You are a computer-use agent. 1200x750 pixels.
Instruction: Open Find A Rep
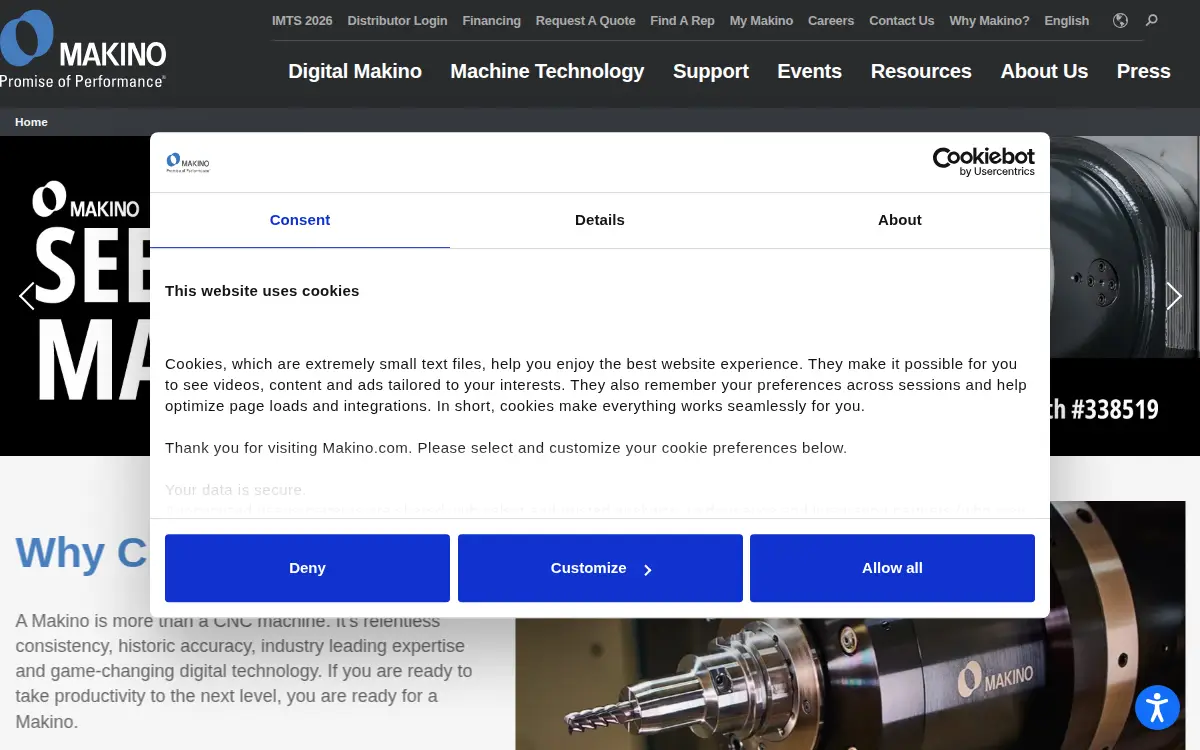[x=682, y=20]
